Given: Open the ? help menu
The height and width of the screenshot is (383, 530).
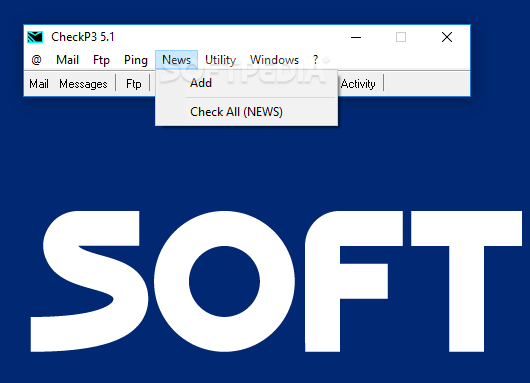Looking at the screenshot, I should click(x=315, y=60).
